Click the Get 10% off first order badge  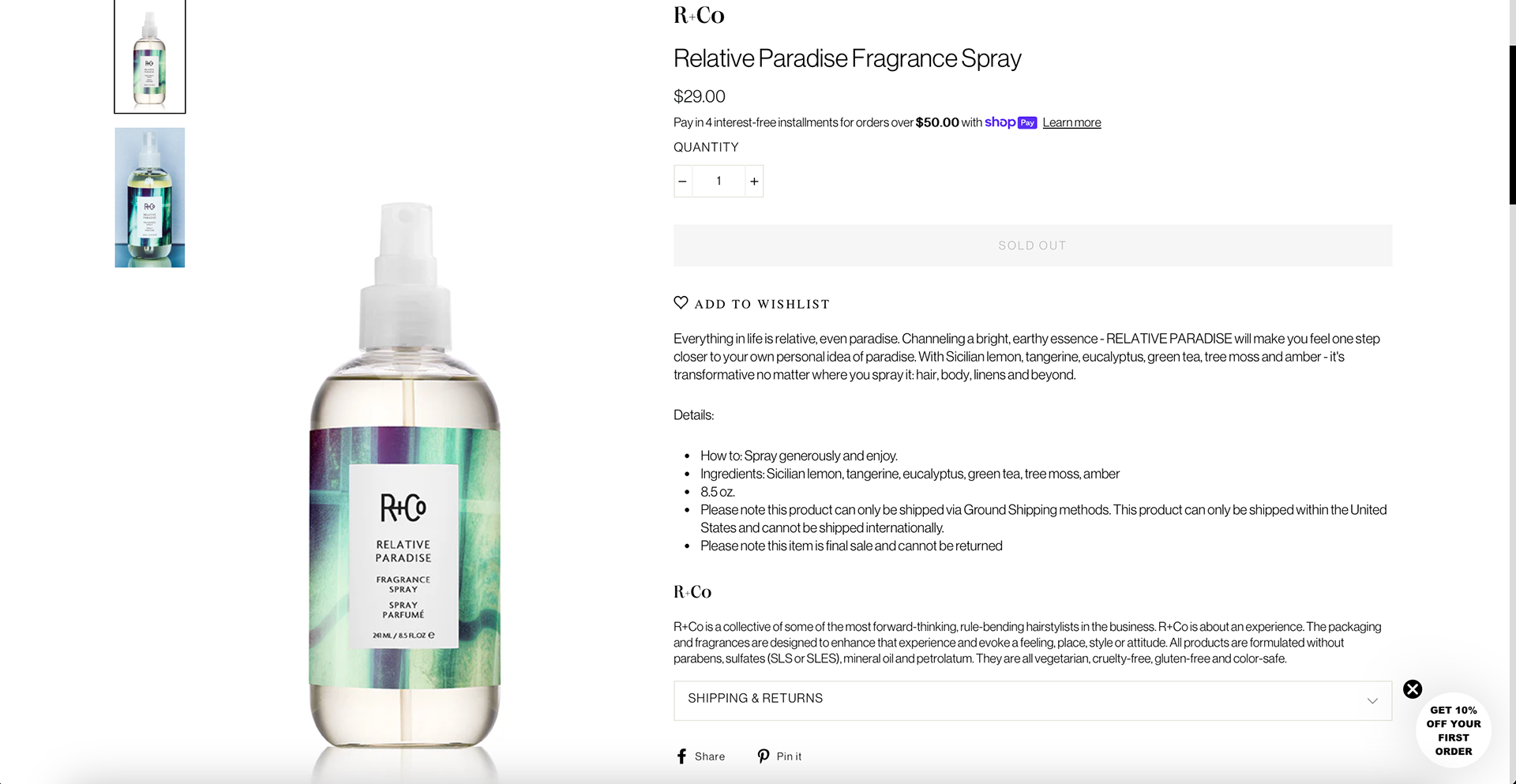point(1454,730)
